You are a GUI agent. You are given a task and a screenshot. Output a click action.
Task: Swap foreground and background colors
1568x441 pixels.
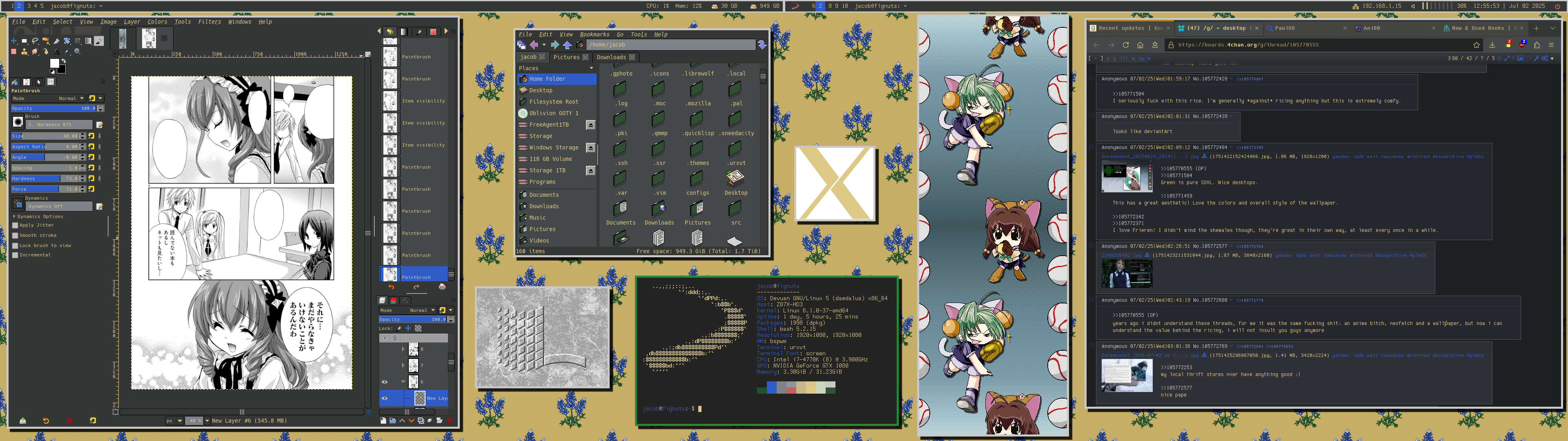[64, 61]
